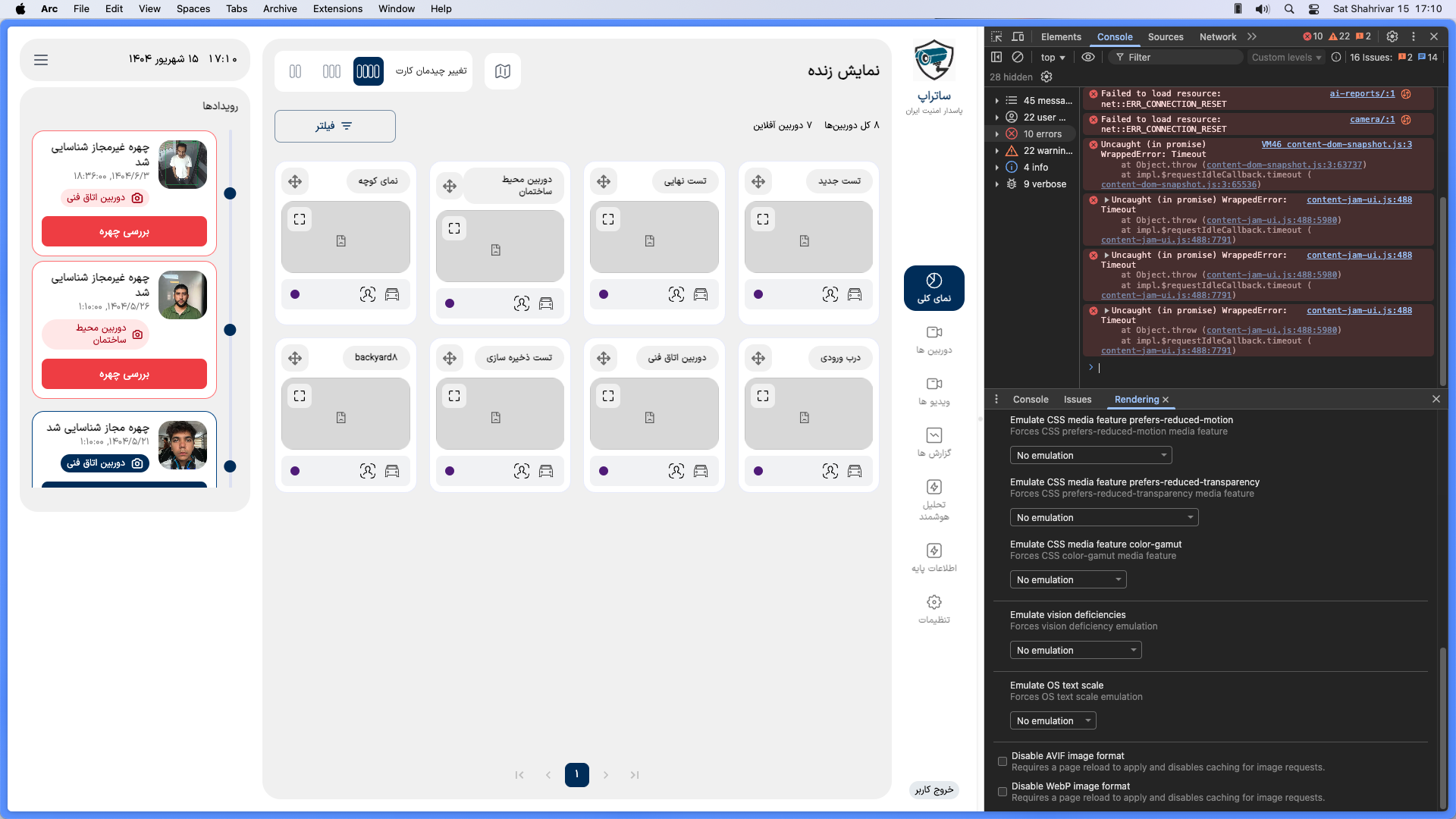Open تنظیمات settings in the sidebar
The image size is (1456, 819).
click(934, 609)
